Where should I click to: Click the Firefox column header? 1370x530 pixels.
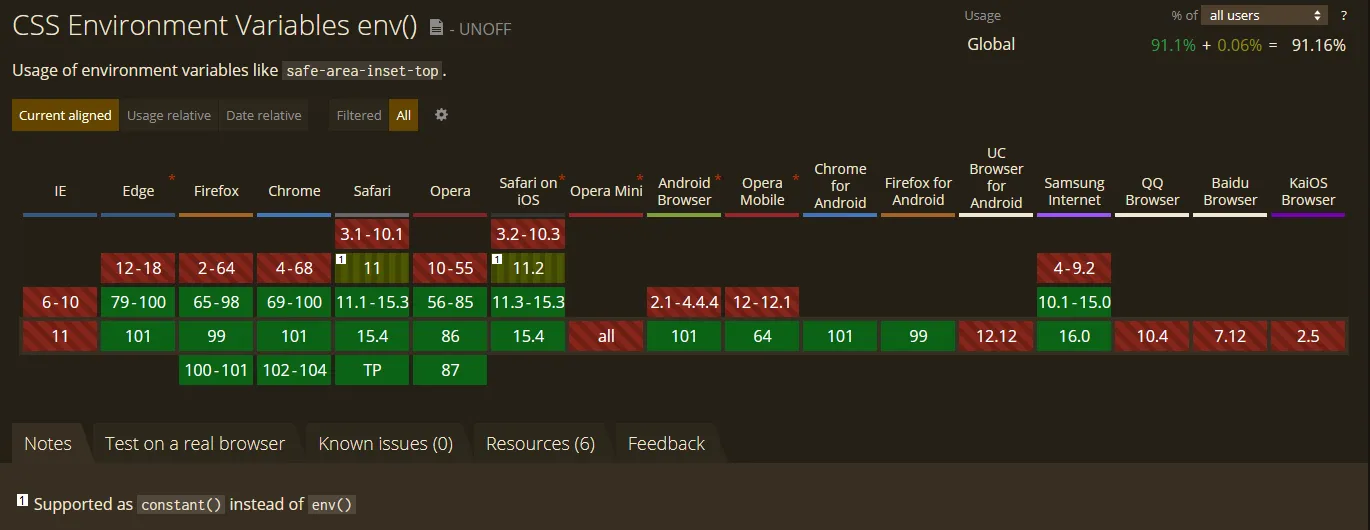click(x=216, y=191)
